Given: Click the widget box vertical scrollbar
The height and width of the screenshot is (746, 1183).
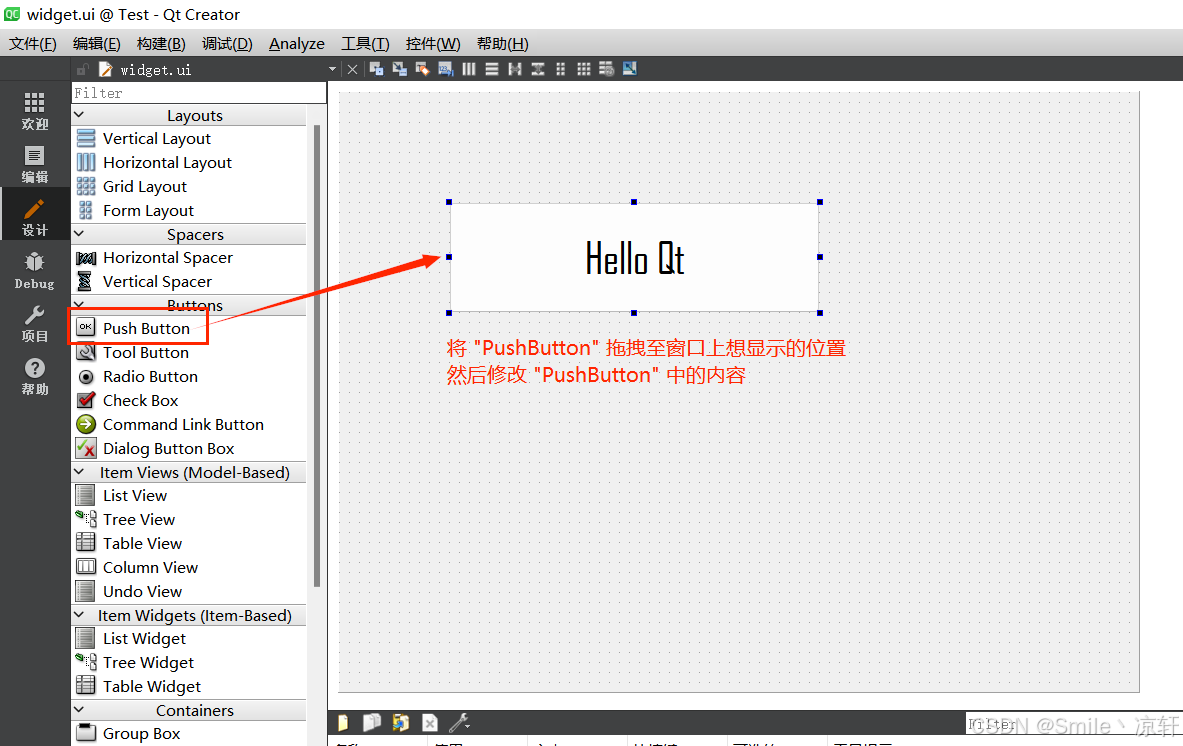Looking at the screenshot, I should coord(317,355).
